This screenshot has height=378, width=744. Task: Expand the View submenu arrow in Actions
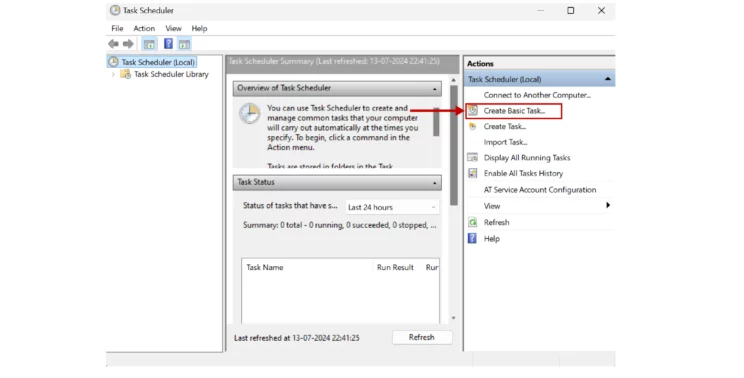click(608, 205)
